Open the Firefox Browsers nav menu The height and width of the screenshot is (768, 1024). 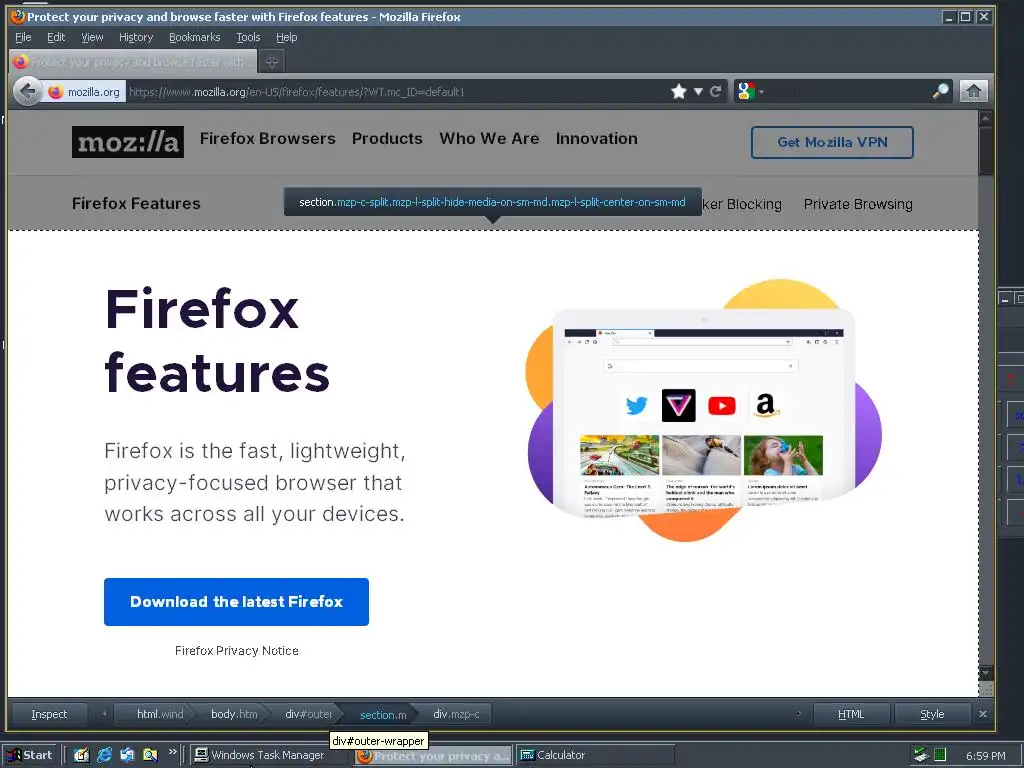point(268,138)
